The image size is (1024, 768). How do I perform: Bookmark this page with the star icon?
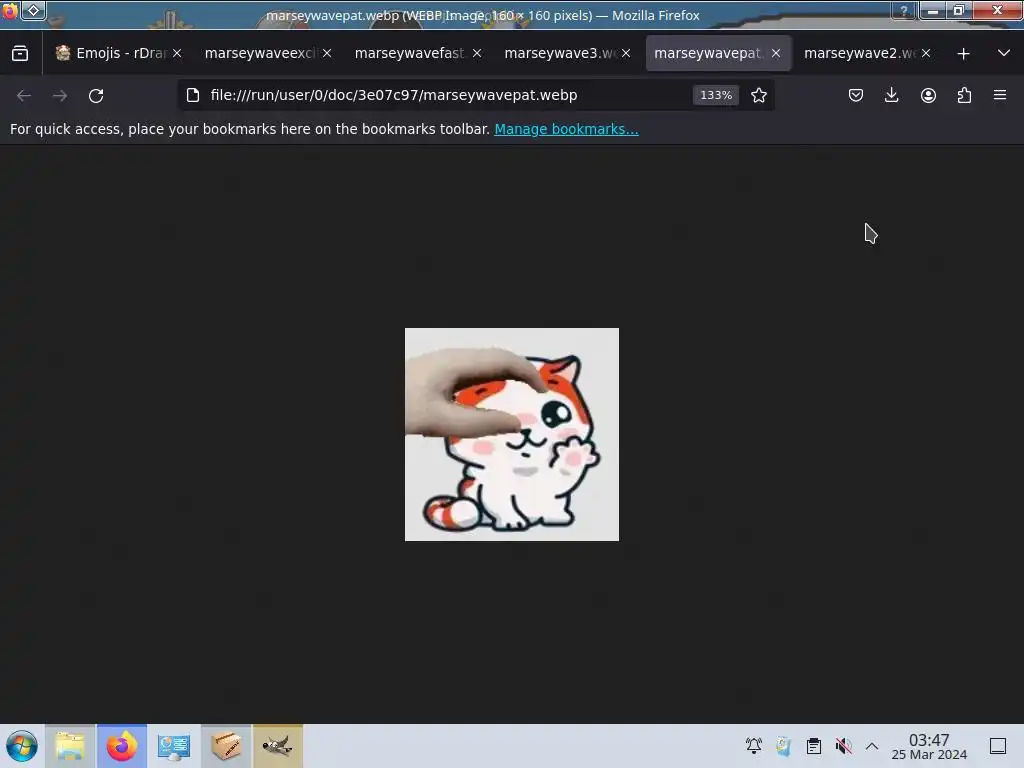click(759, 95)
